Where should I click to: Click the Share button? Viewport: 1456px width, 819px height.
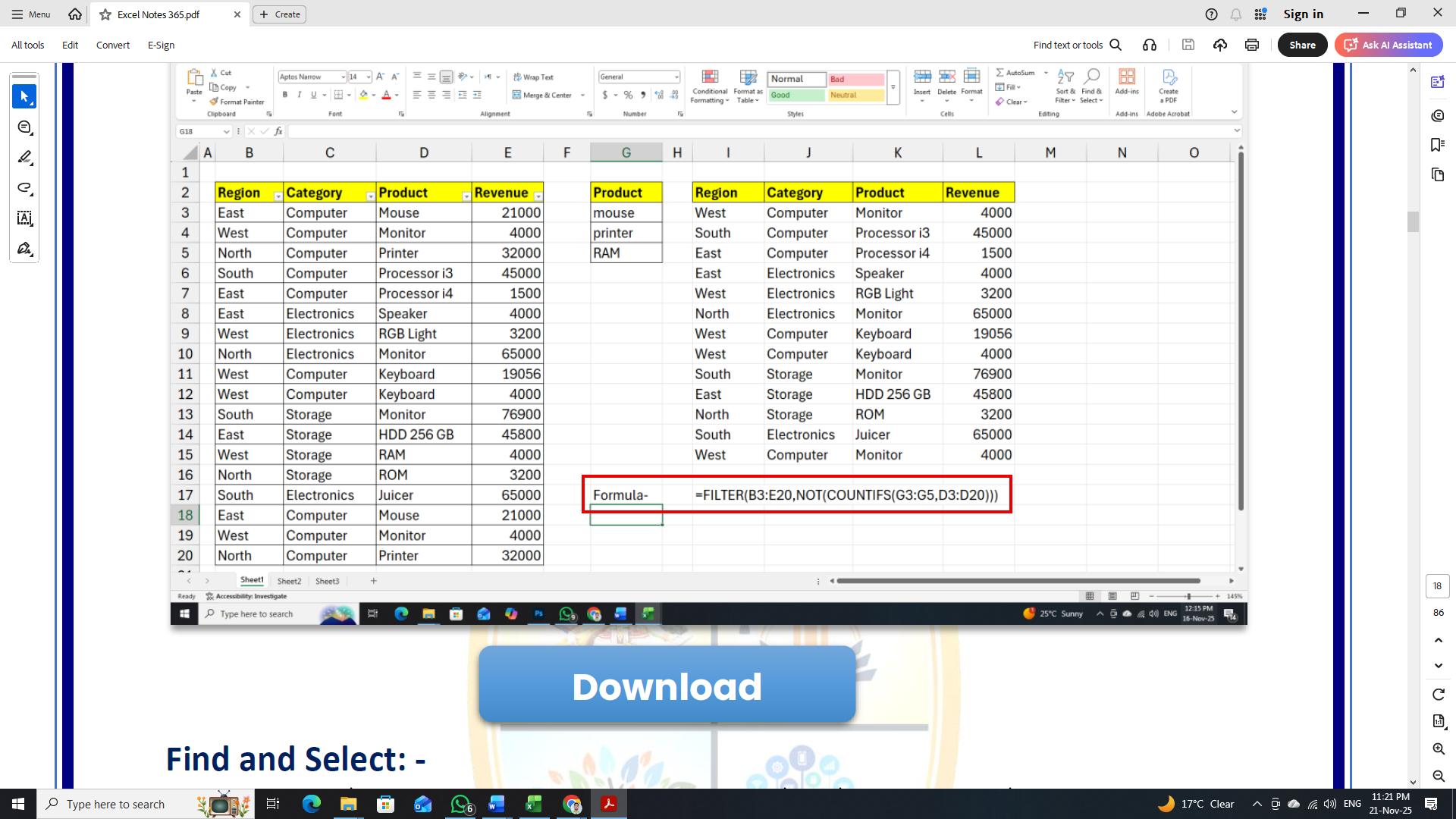(1302, 45)
